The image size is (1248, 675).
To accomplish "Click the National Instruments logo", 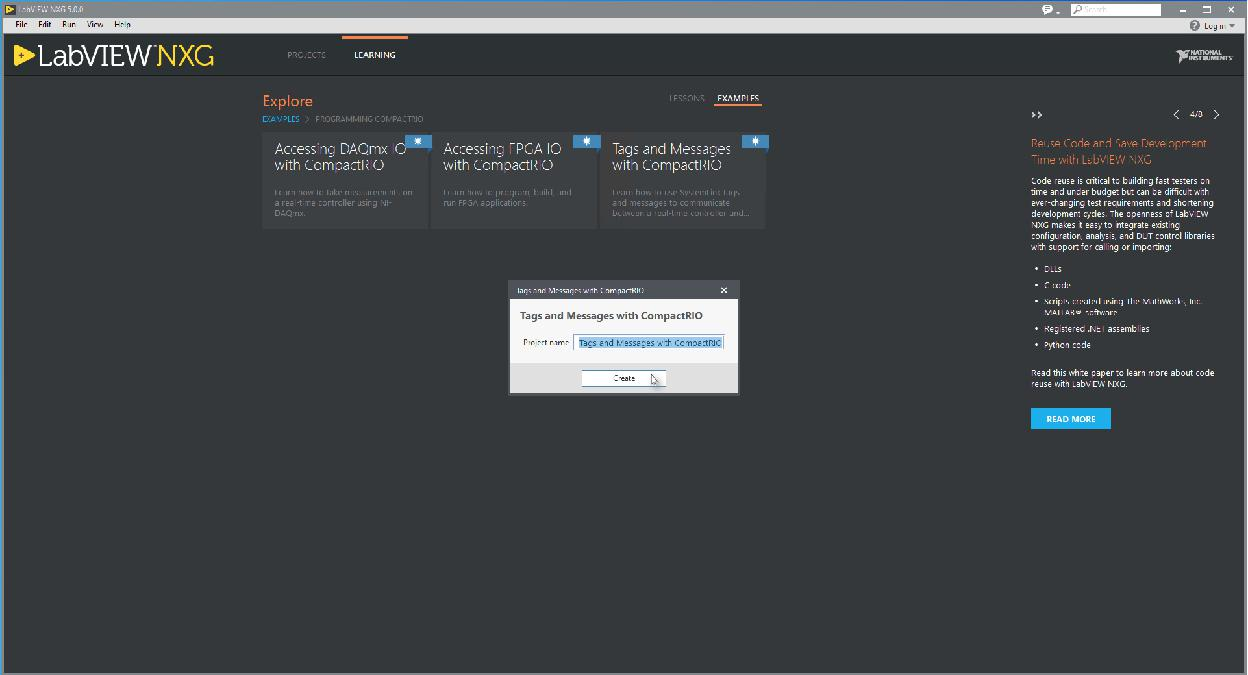I will pos(1204,56).
